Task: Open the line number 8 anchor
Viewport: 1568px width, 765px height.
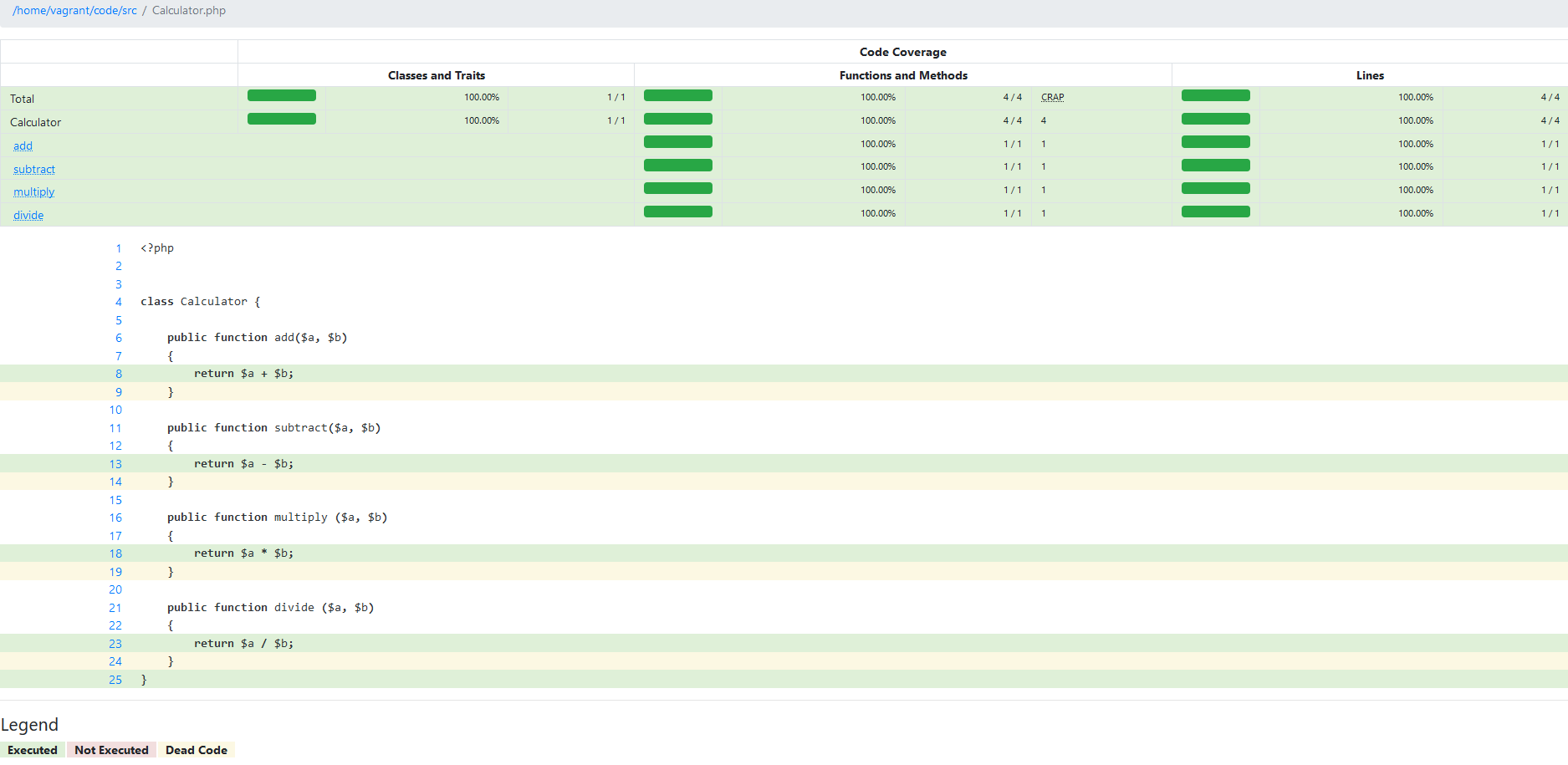Action: (x=119, y=374)
